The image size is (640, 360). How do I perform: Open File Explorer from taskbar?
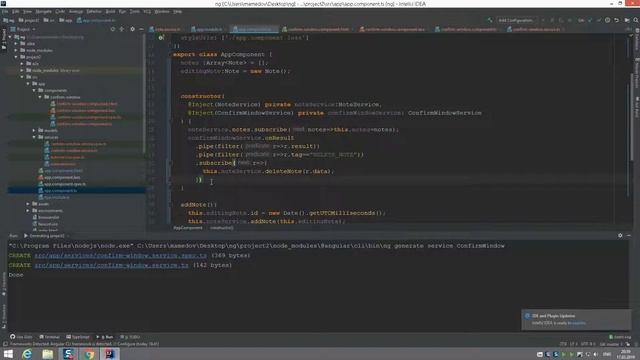pos(48,353)
